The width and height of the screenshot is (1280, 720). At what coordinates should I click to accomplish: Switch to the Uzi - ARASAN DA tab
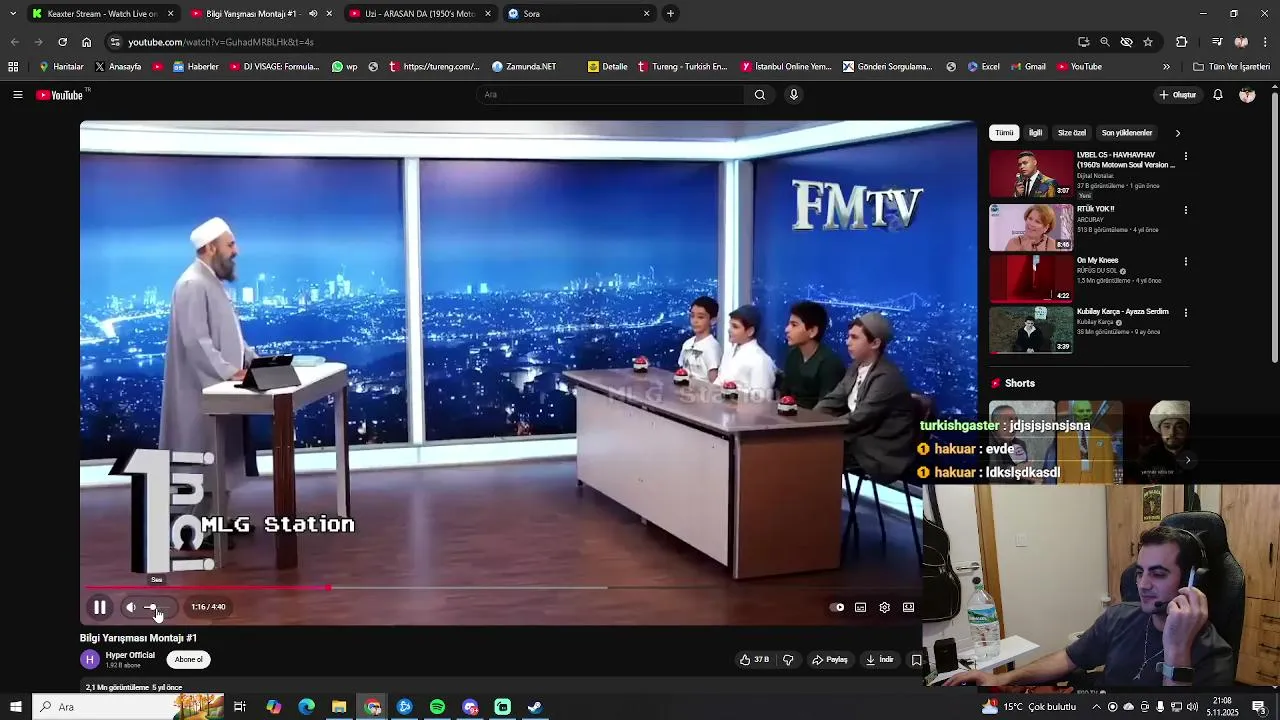coord(420,14)
